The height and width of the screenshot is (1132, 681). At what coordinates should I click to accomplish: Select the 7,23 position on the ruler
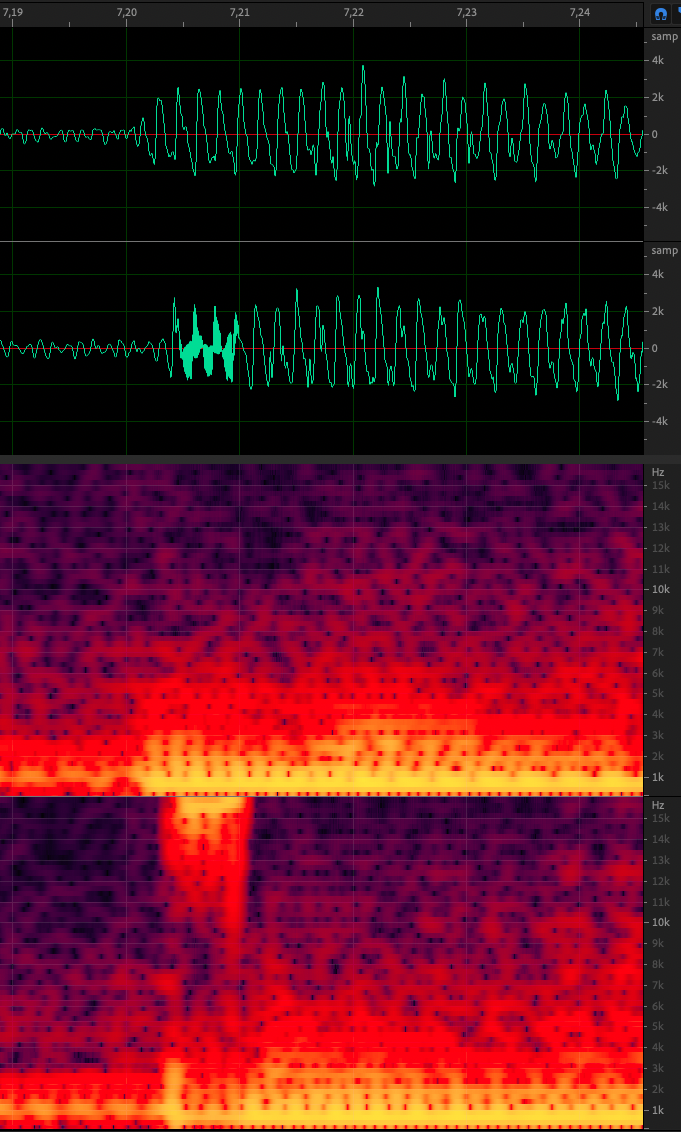click(467, 12)
